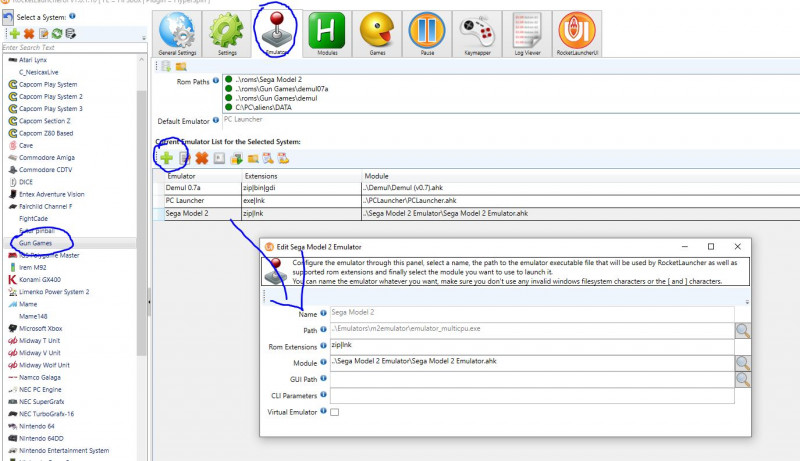The height and width of the screenshot is (461, 800).
Task: Open the Pause tab
Action: pos(427,34)
